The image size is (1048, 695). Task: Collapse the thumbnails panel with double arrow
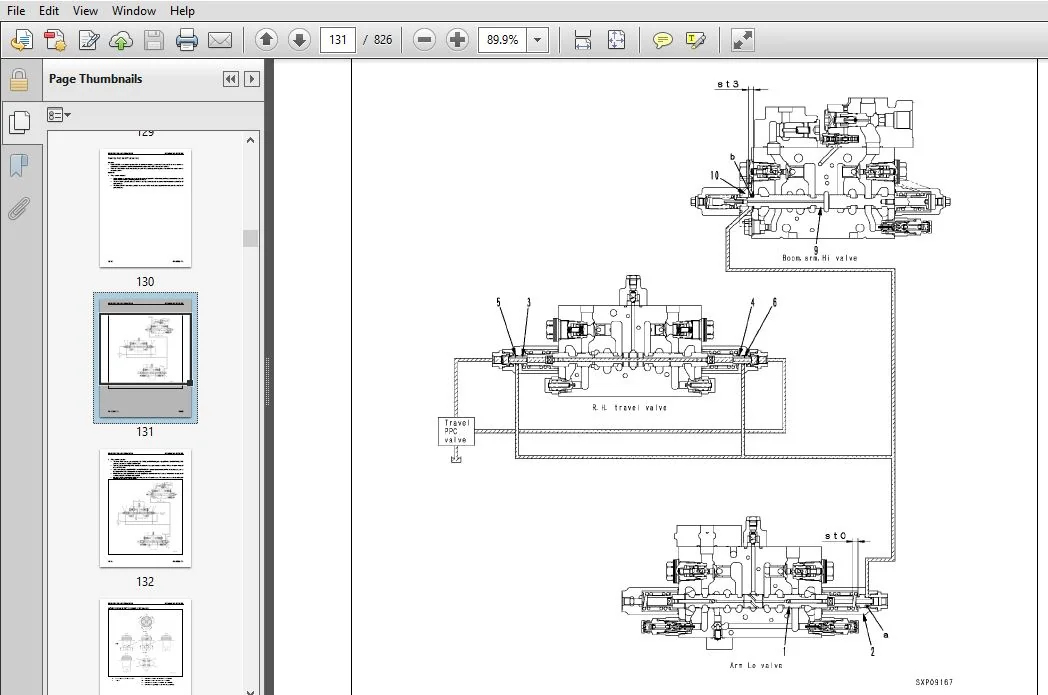pyautogui.click(x=231, y=79)
